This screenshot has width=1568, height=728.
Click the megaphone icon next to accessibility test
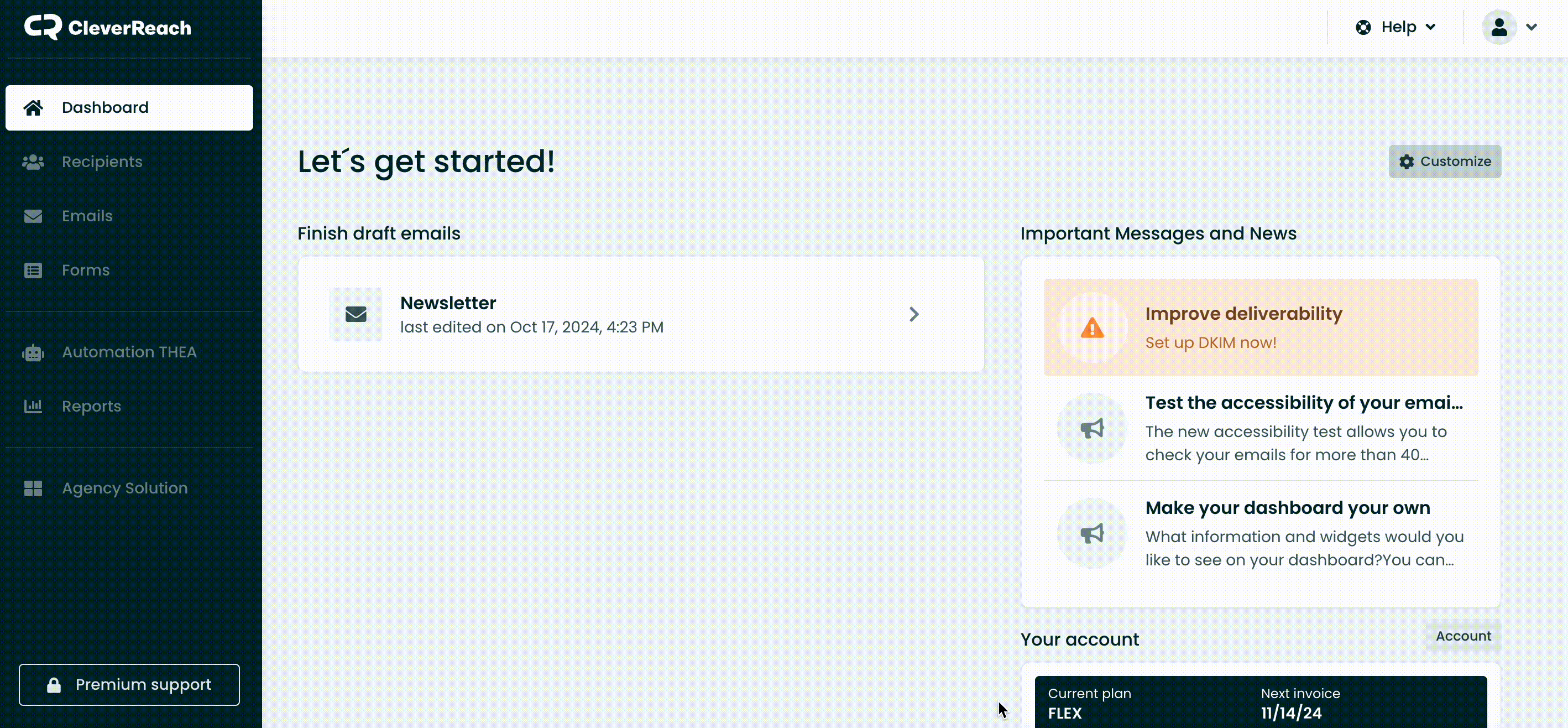(1091, 428)
